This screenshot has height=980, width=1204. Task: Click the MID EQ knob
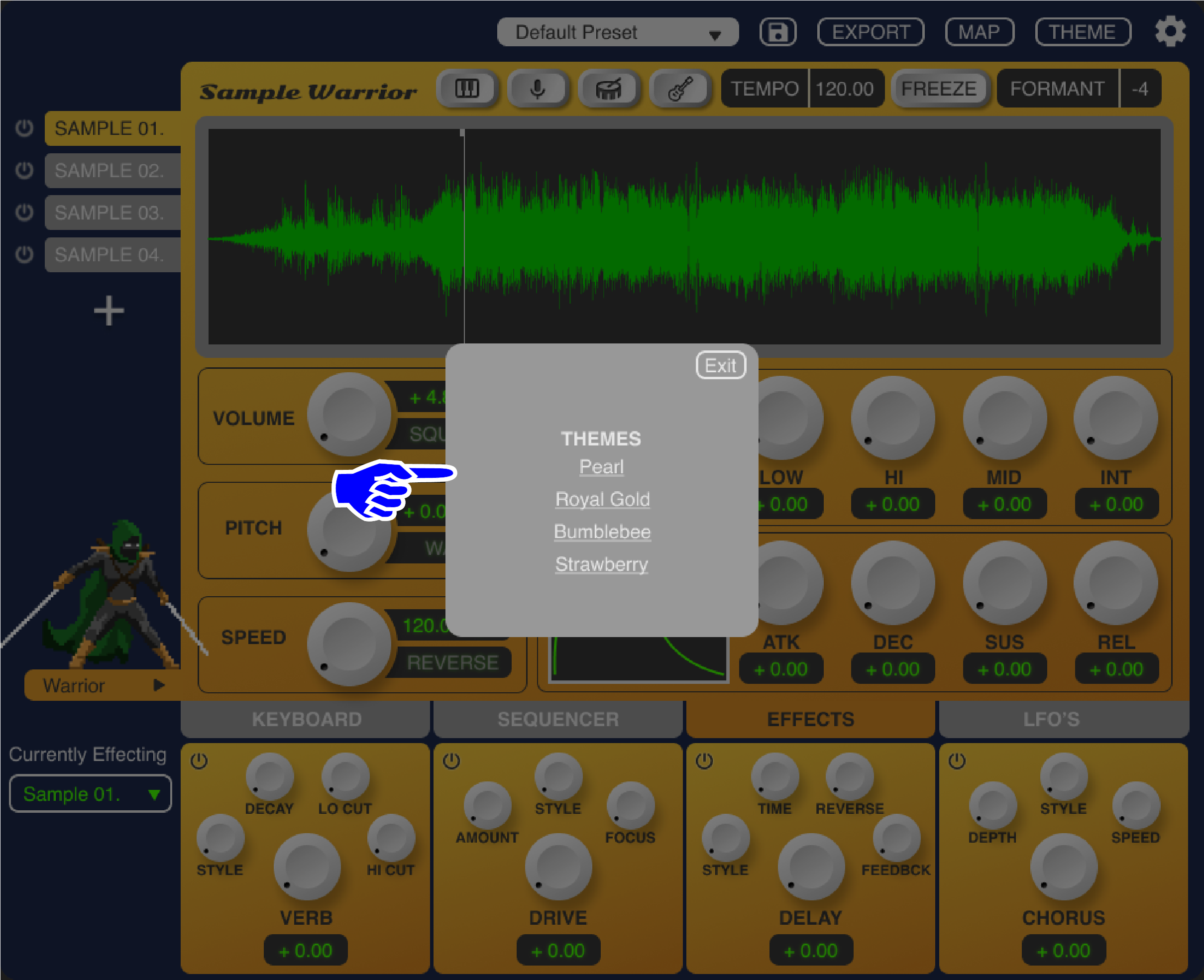(1004, 418)
